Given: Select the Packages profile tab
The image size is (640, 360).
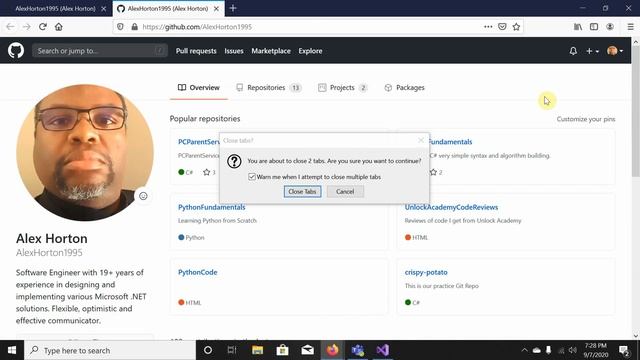Looking at the screenshot, I should pos(404,88).
